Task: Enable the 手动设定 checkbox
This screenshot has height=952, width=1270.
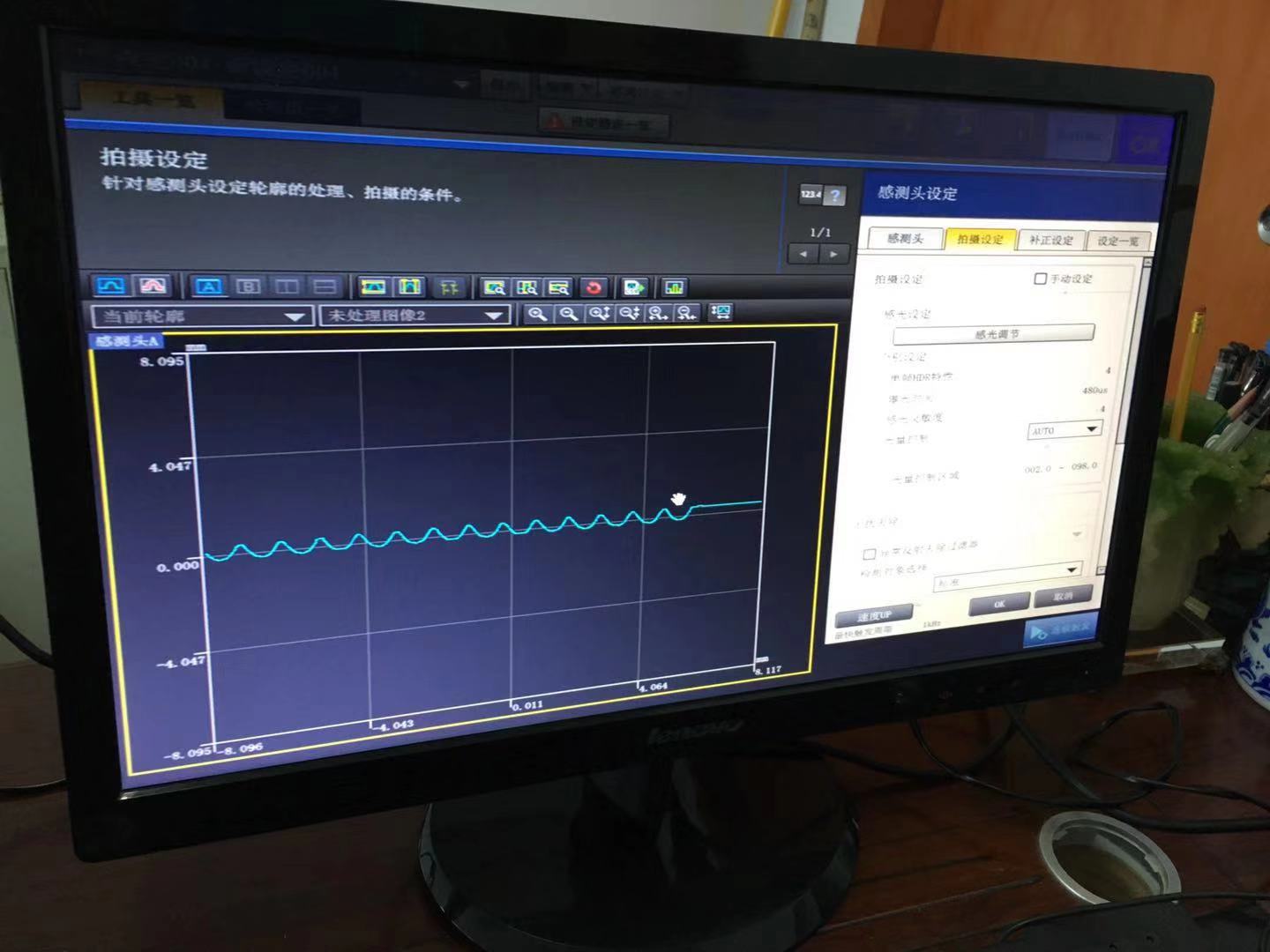Action: (1040, 279)
